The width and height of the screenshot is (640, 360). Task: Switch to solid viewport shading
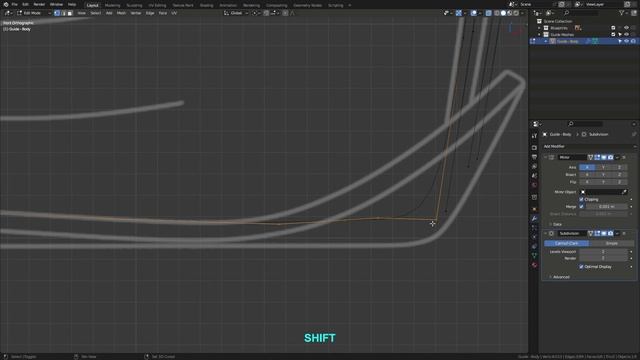503,13
